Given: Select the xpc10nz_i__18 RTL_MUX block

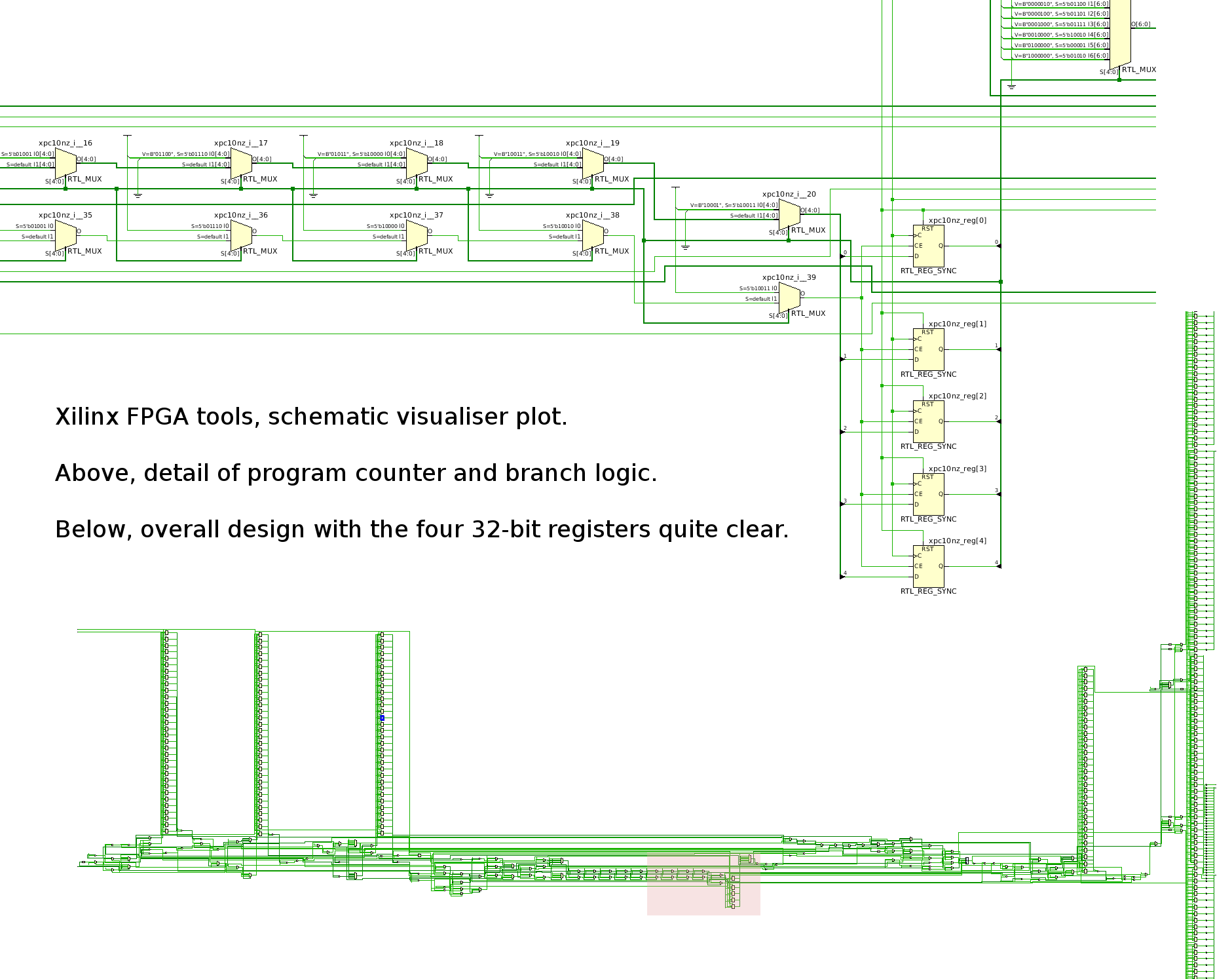Looking at the screenshot, I should (417, 163).
